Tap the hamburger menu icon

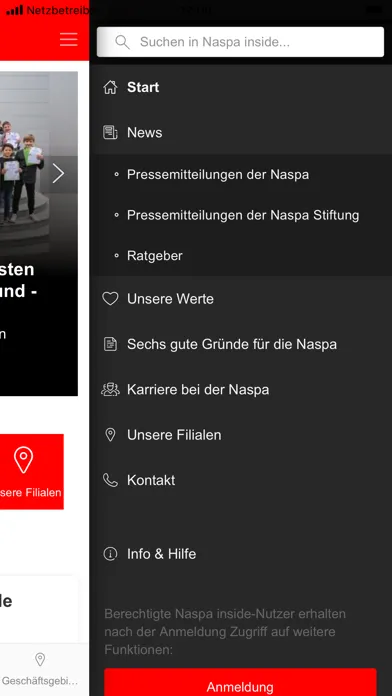tap(68, 40)
